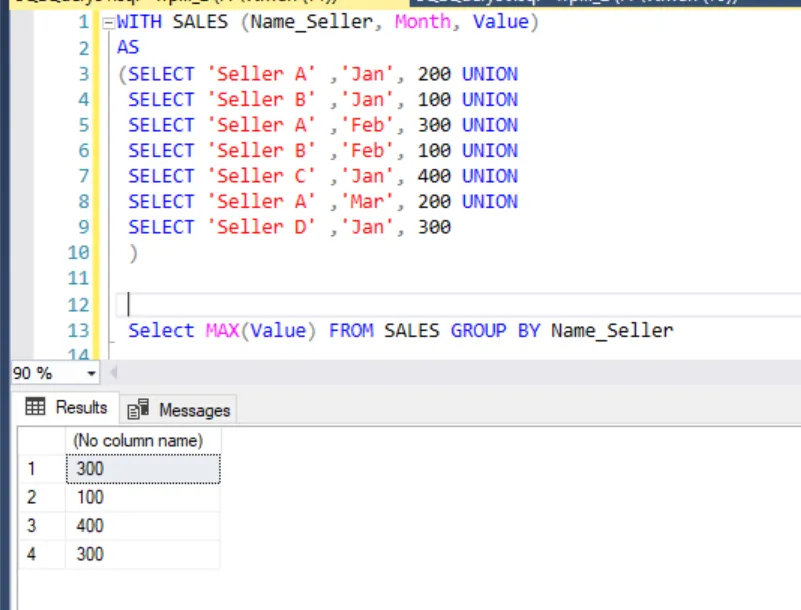The height and width of the screenshot is (610, 801).
Task: Click the MAX keyword on line 13
Action: [x=222, y=331]
